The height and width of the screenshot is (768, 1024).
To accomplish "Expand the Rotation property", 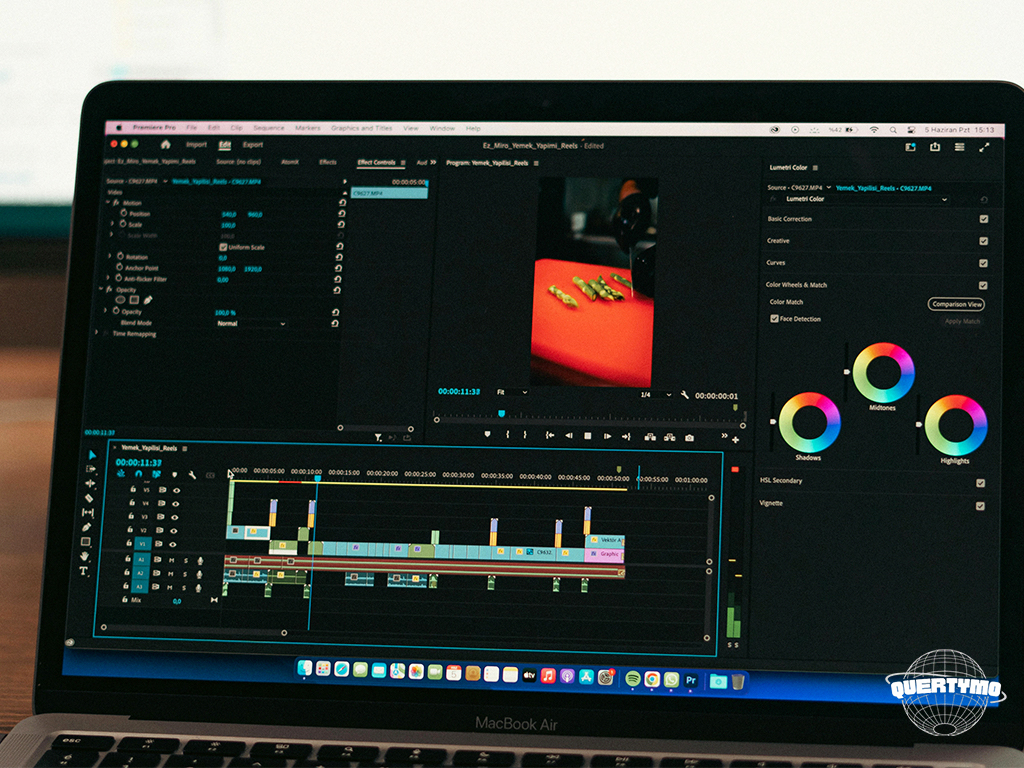I will point(110,257).
